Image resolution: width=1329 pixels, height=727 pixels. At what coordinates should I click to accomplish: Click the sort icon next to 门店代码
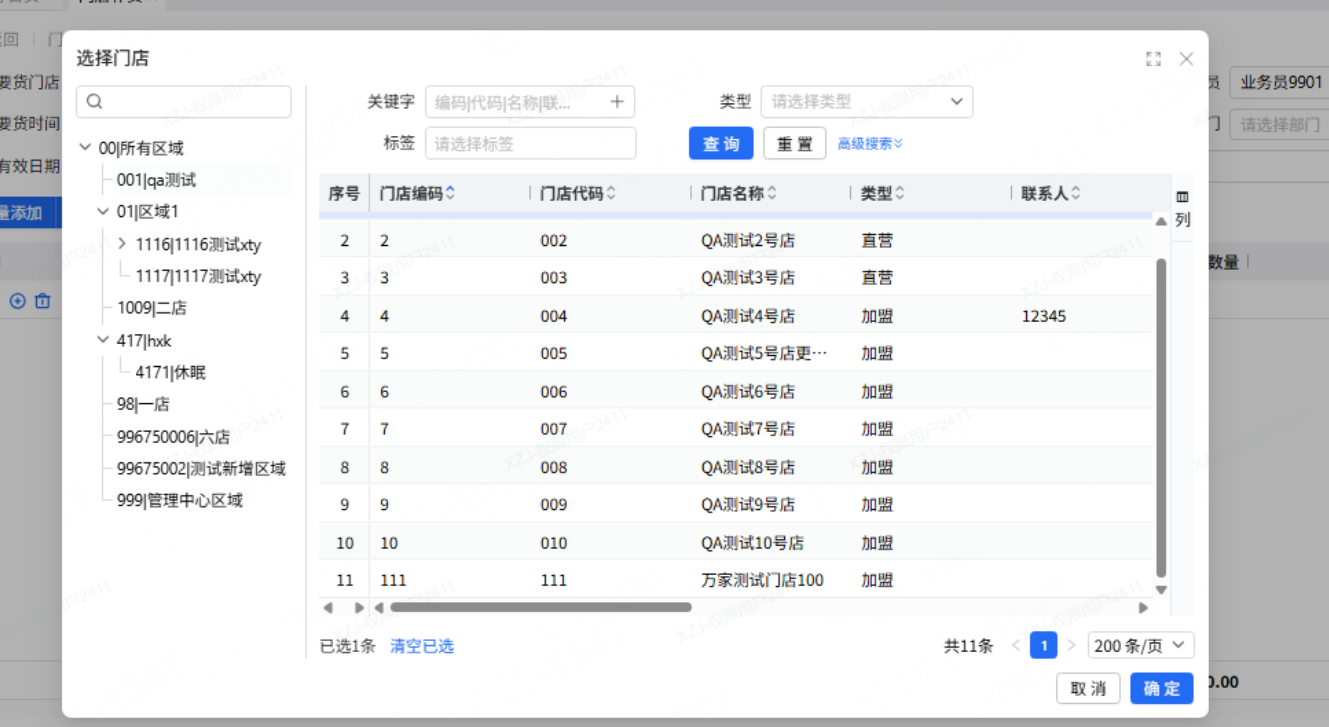point(611,193)
